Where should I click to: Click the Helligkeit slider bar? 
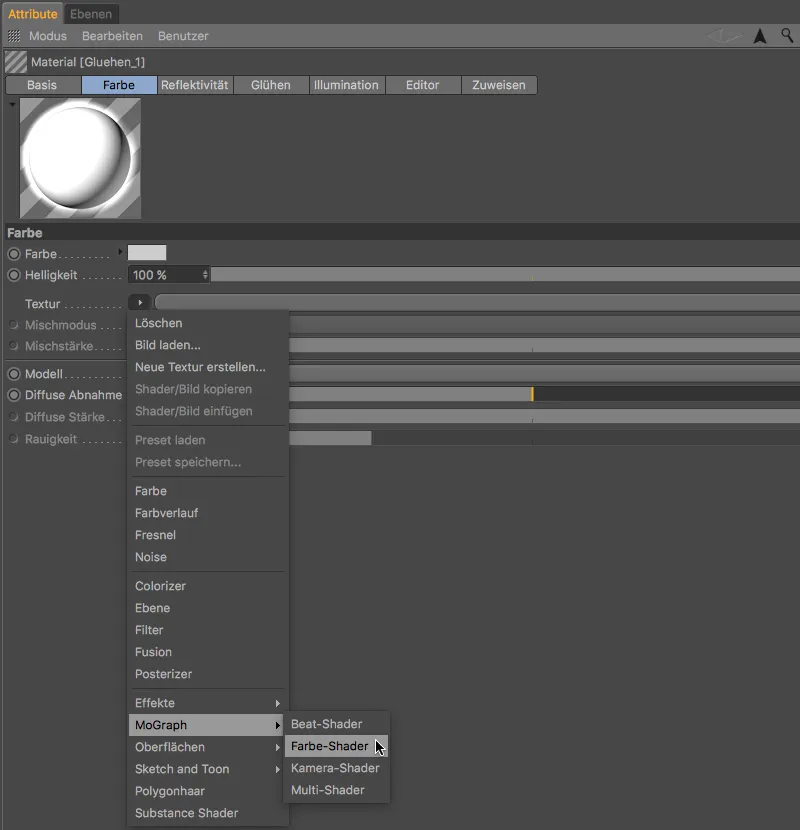(x=505, y=275)
